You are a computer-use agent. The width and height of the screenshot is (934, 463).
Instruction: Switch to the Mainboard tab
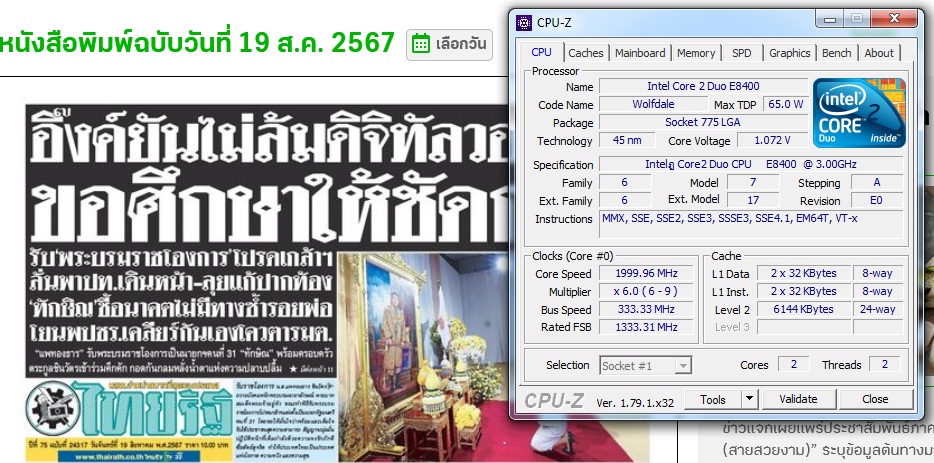(x=640, y=53)
